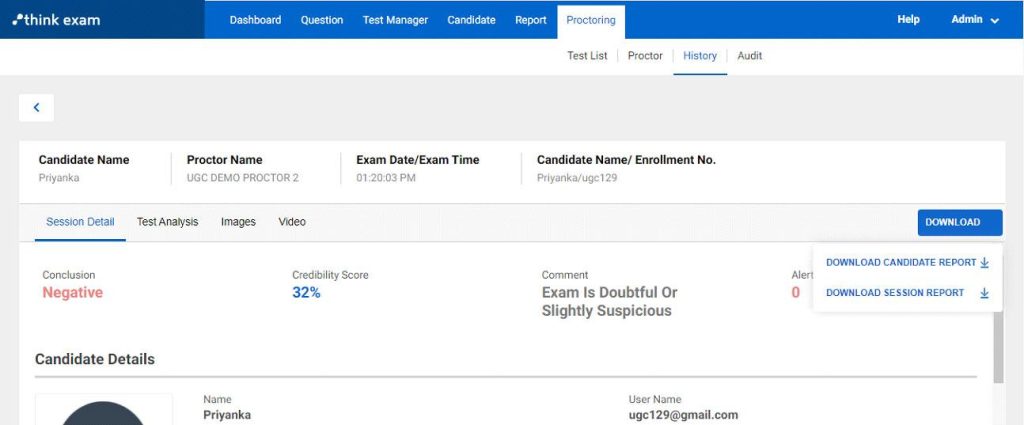Viewport: 1024px width, 425px height.
Task: Open the Question menu
Action: point(322,20)
